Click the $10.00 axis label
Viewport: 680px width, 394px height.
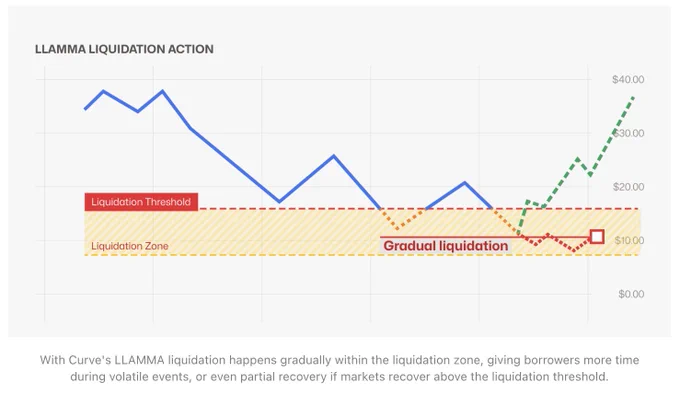tap(629, 240)
